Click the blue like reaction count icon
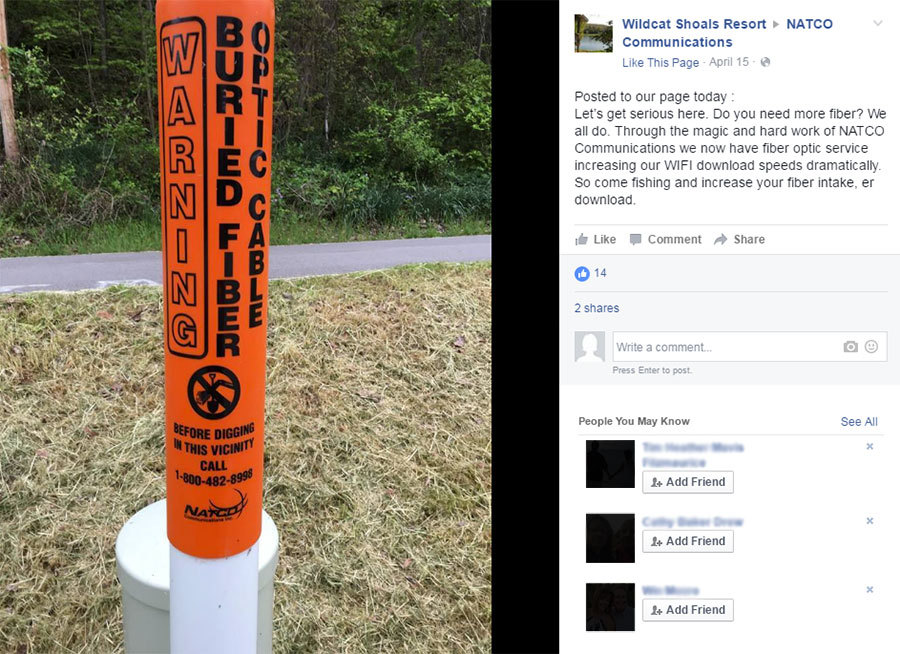900x654 pixels. tap(582, 273)
